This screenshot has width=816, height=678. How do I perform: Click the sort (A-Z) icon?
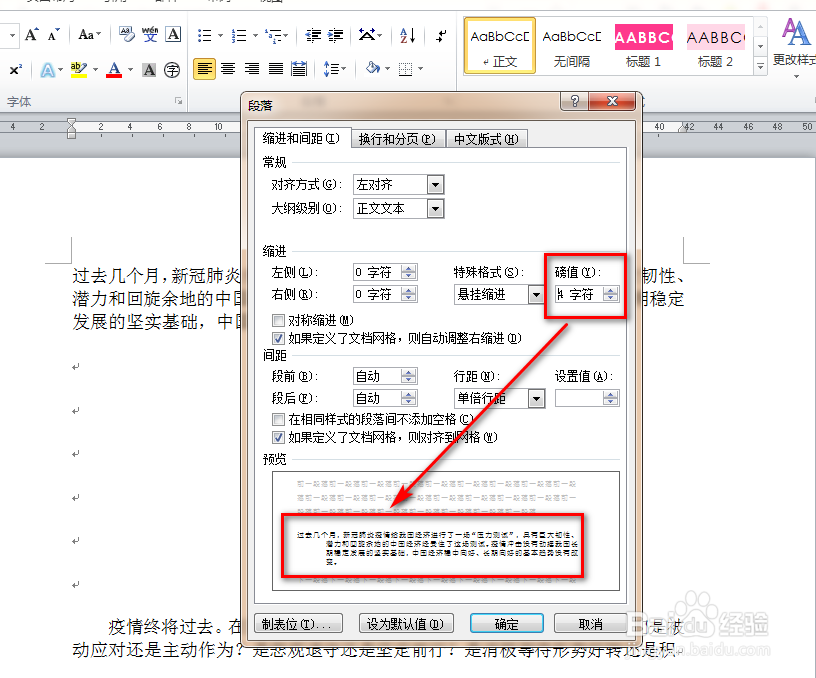[406, 37]
